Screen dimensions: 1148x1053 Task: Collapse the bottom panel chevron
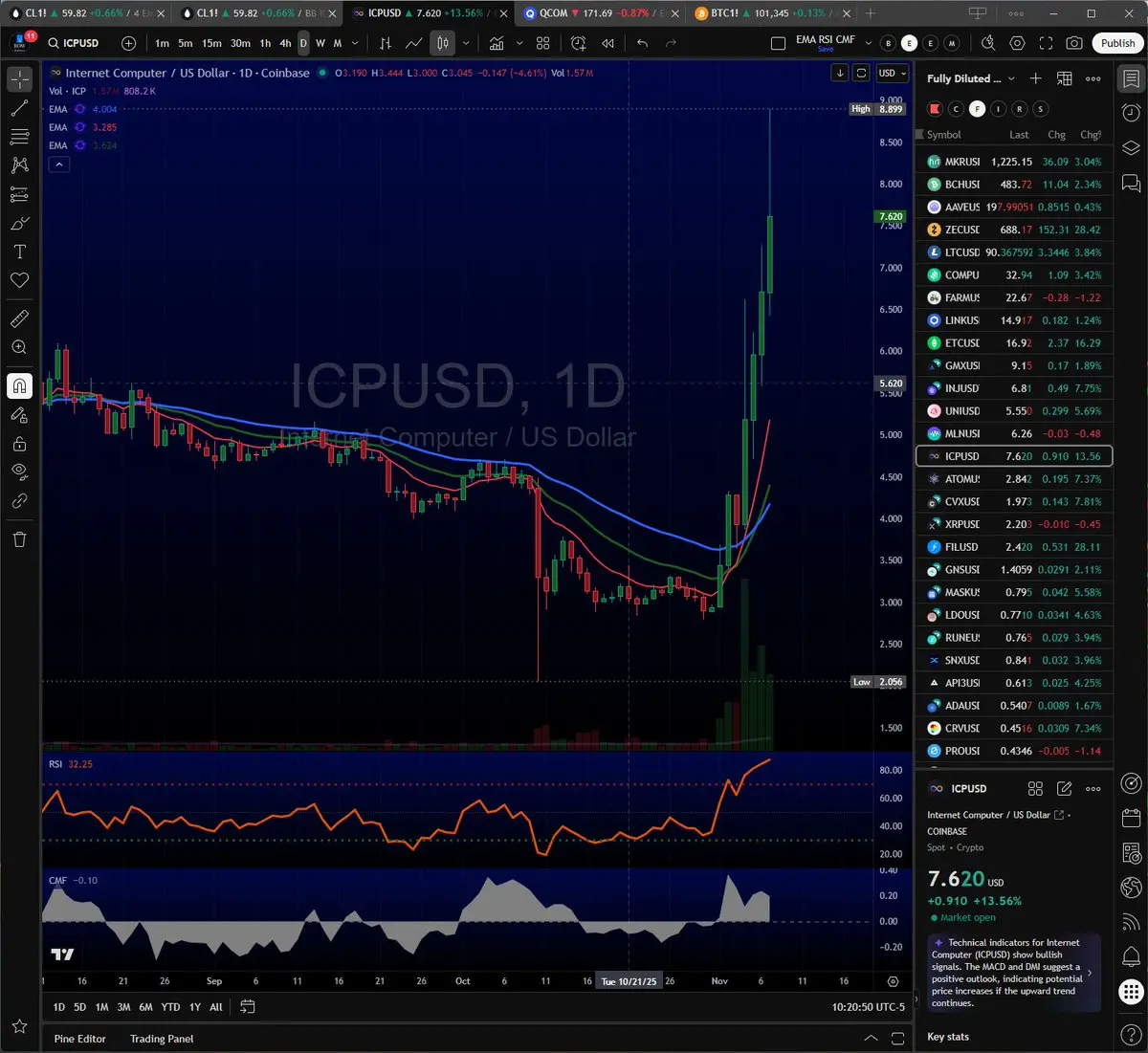point(871,1039)
